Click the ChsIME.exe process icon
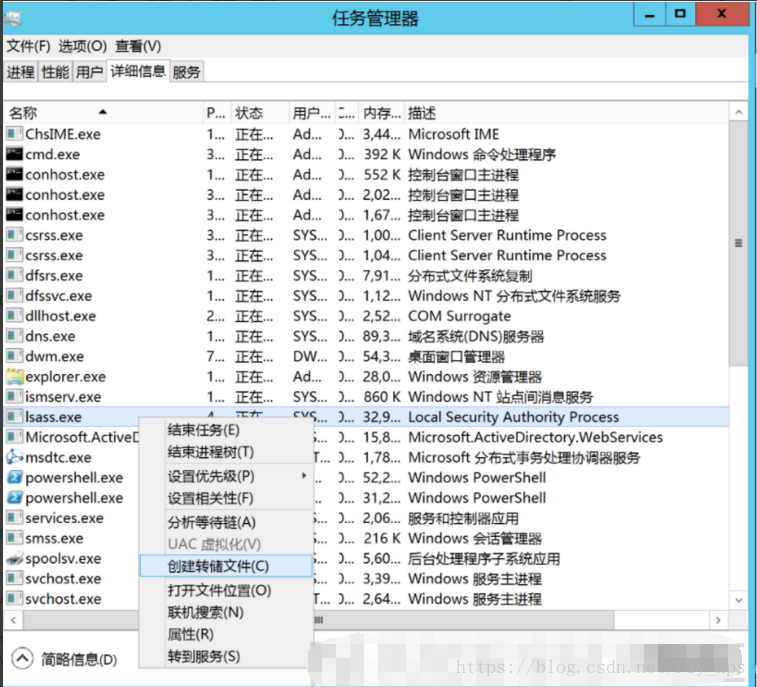 14,134
